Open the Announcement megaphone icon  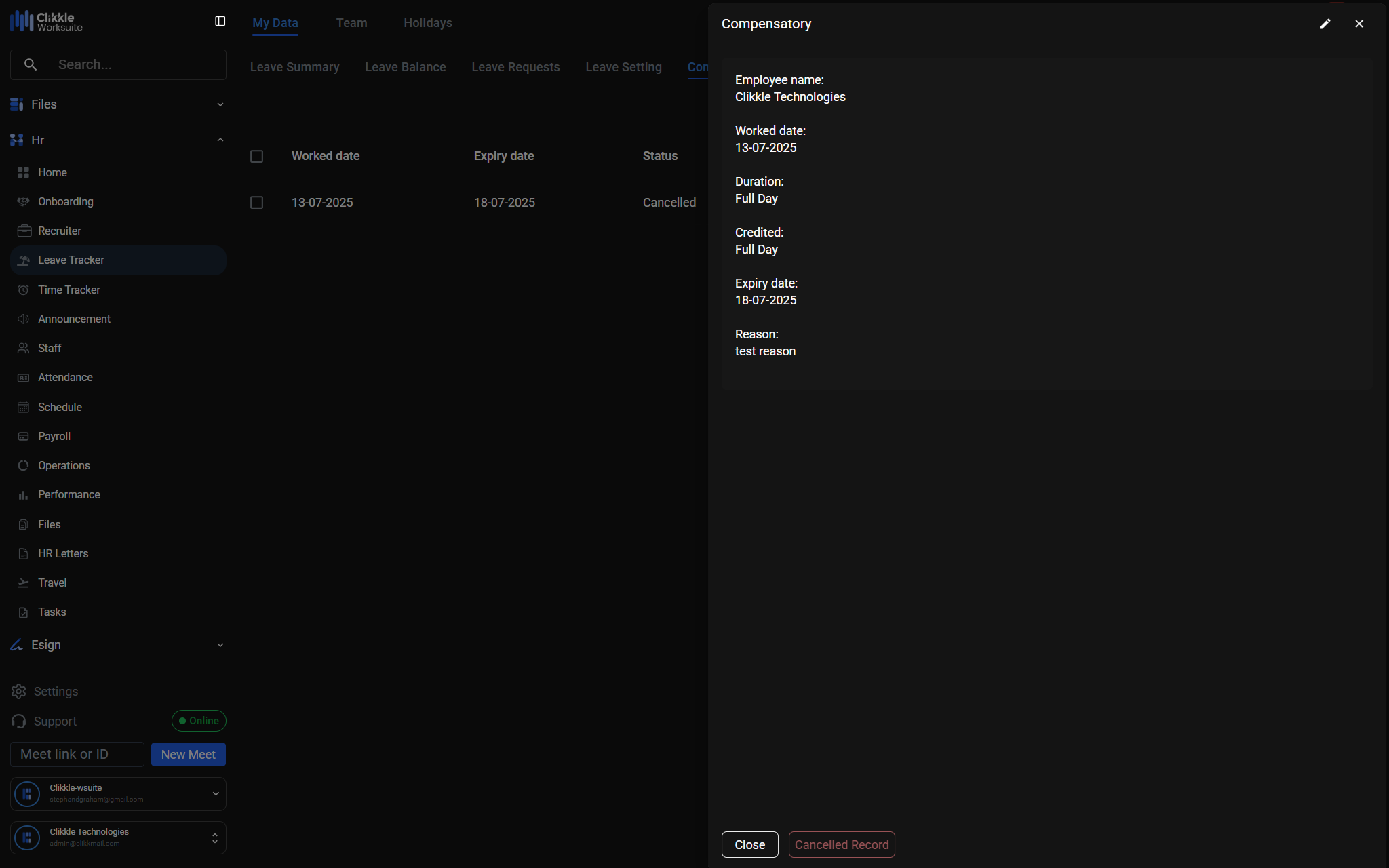[x=24, y=319]
